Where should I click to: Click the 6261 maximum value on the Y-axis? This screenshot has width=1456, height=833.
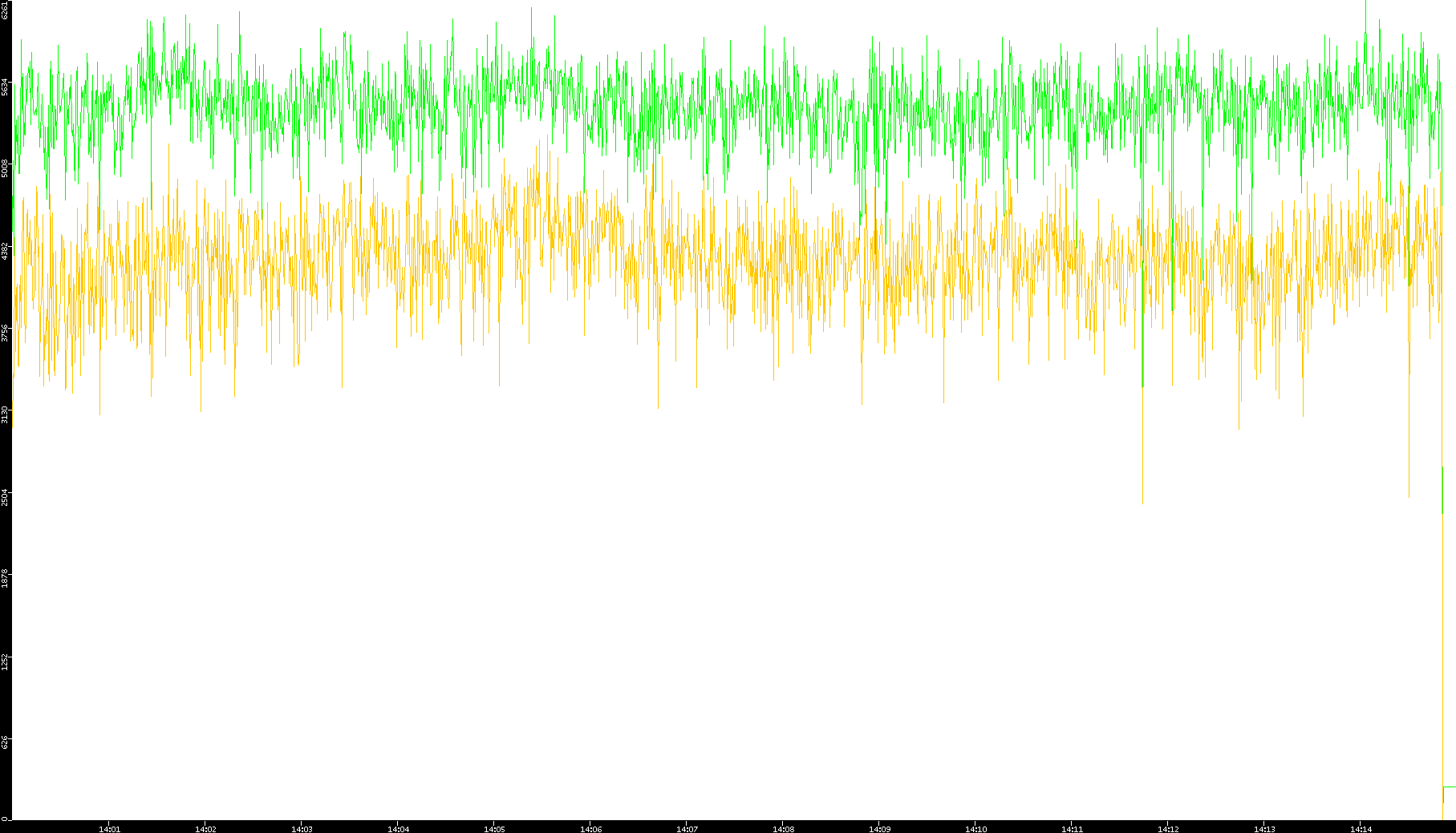pyautogui.click(x=5, y=10)
